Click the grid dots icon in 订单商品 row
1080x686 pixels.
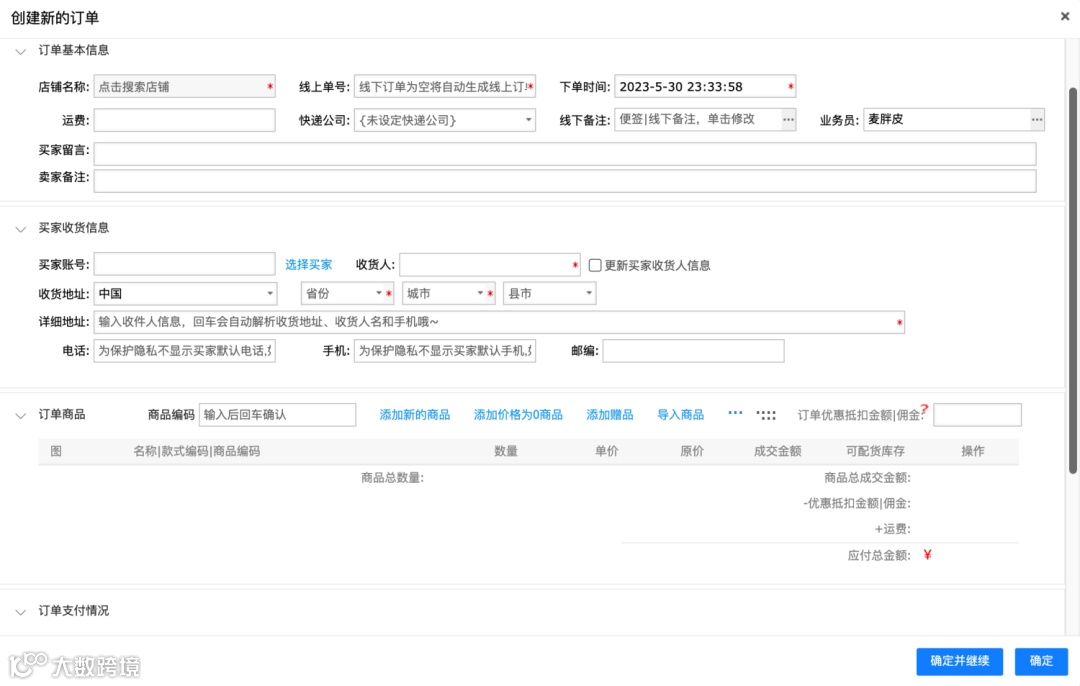[764, 414]
